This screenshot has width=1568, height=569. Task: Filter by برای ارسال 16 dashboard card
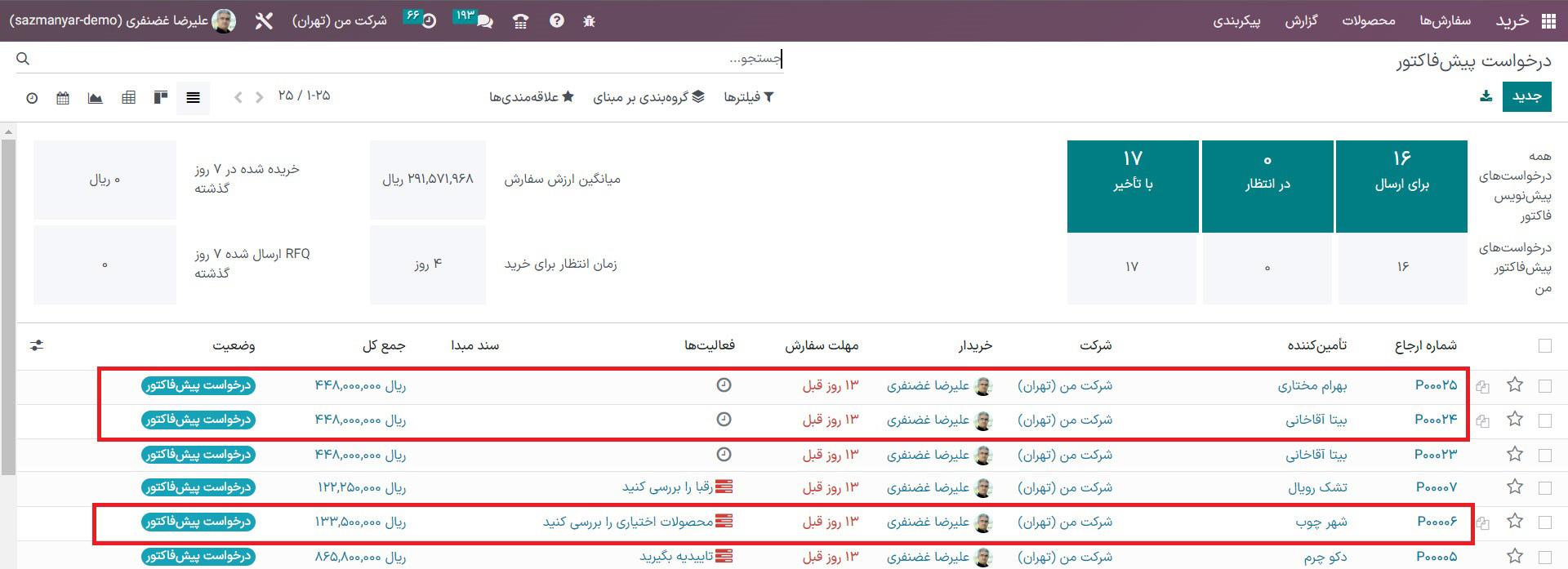[1401, 186]
